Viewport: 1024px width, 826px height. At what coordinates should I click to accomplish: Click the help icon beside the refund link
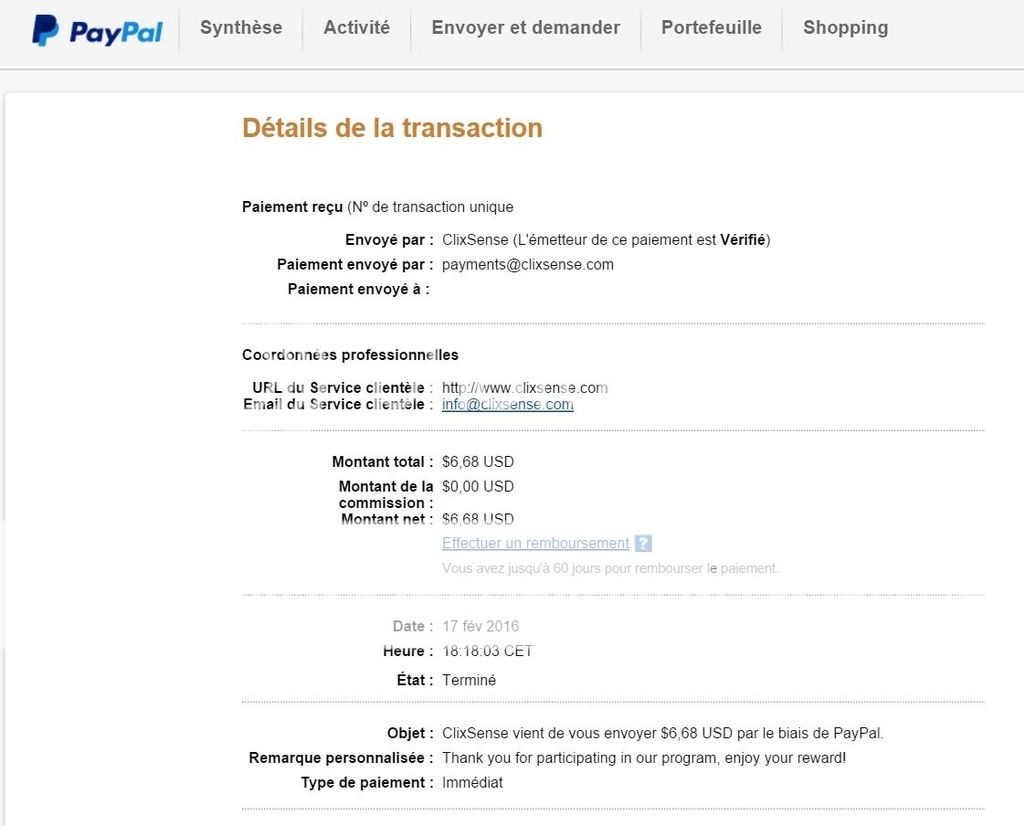tap(643, 544)
